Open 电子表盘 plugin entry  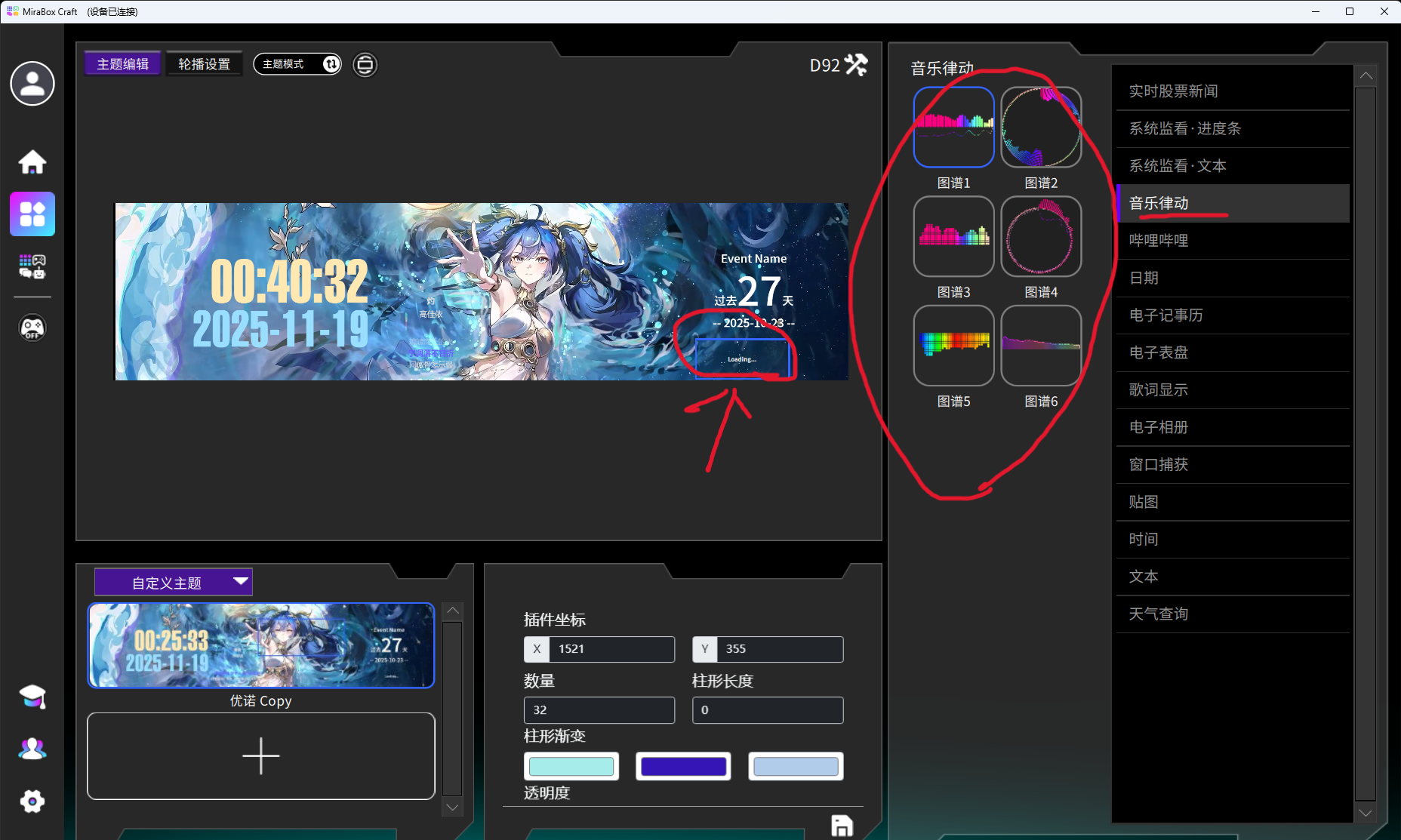coord(1233,353)
